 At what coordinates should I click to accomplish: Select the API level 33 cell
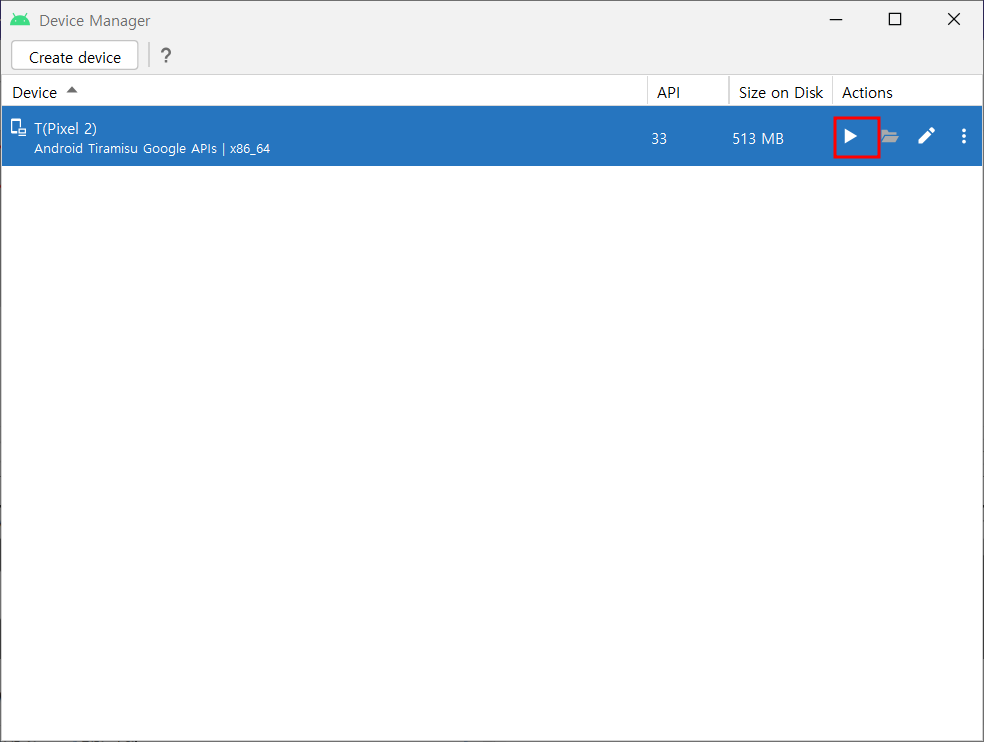659,139
